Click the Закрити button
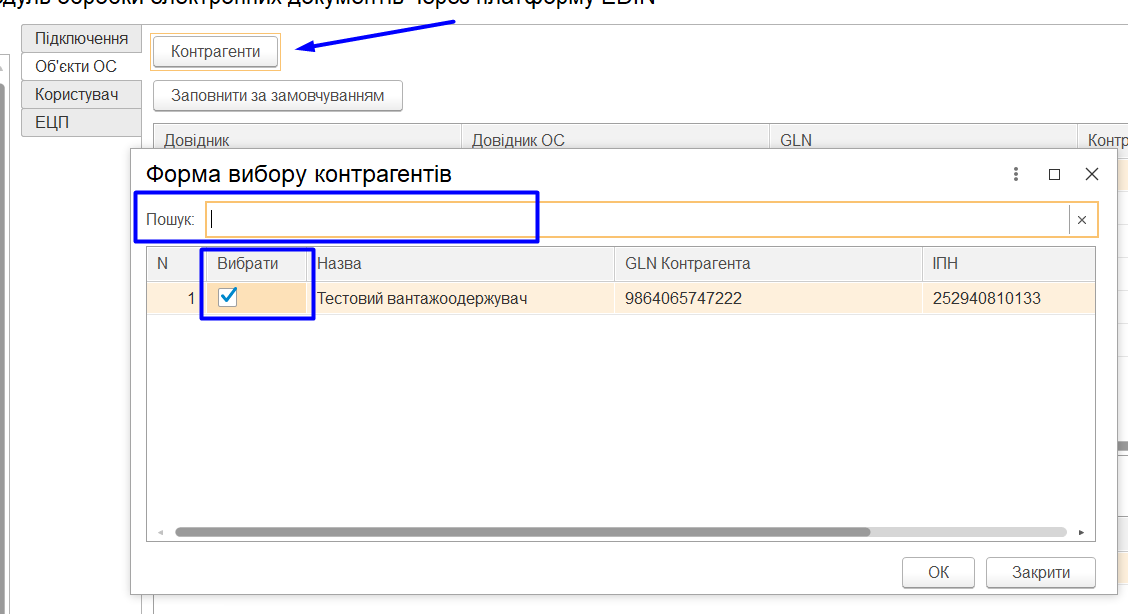 (x=1040, y=572)
